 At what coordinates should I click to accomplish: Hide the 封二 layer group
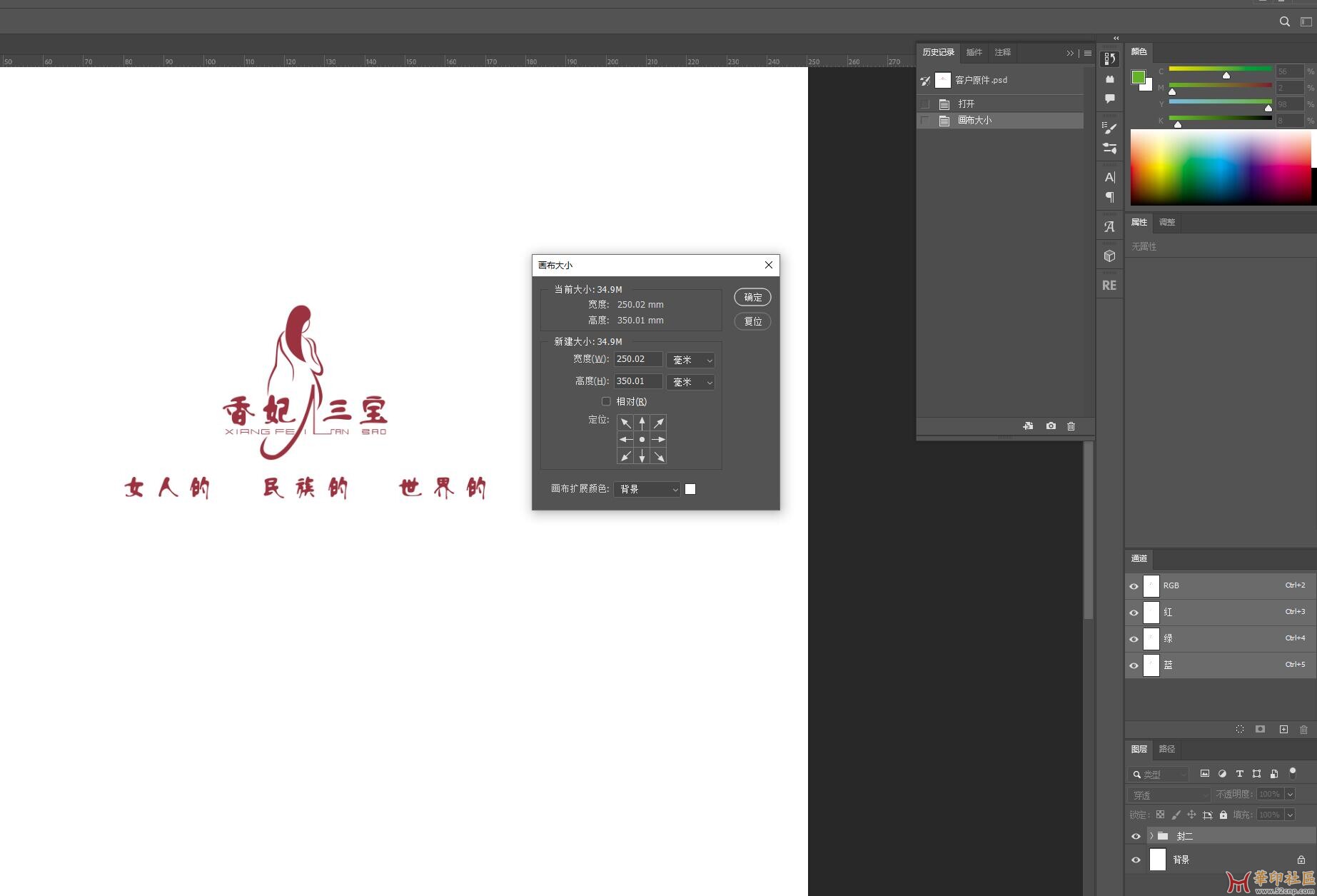pyautogui.click(x=1136, y=836)
